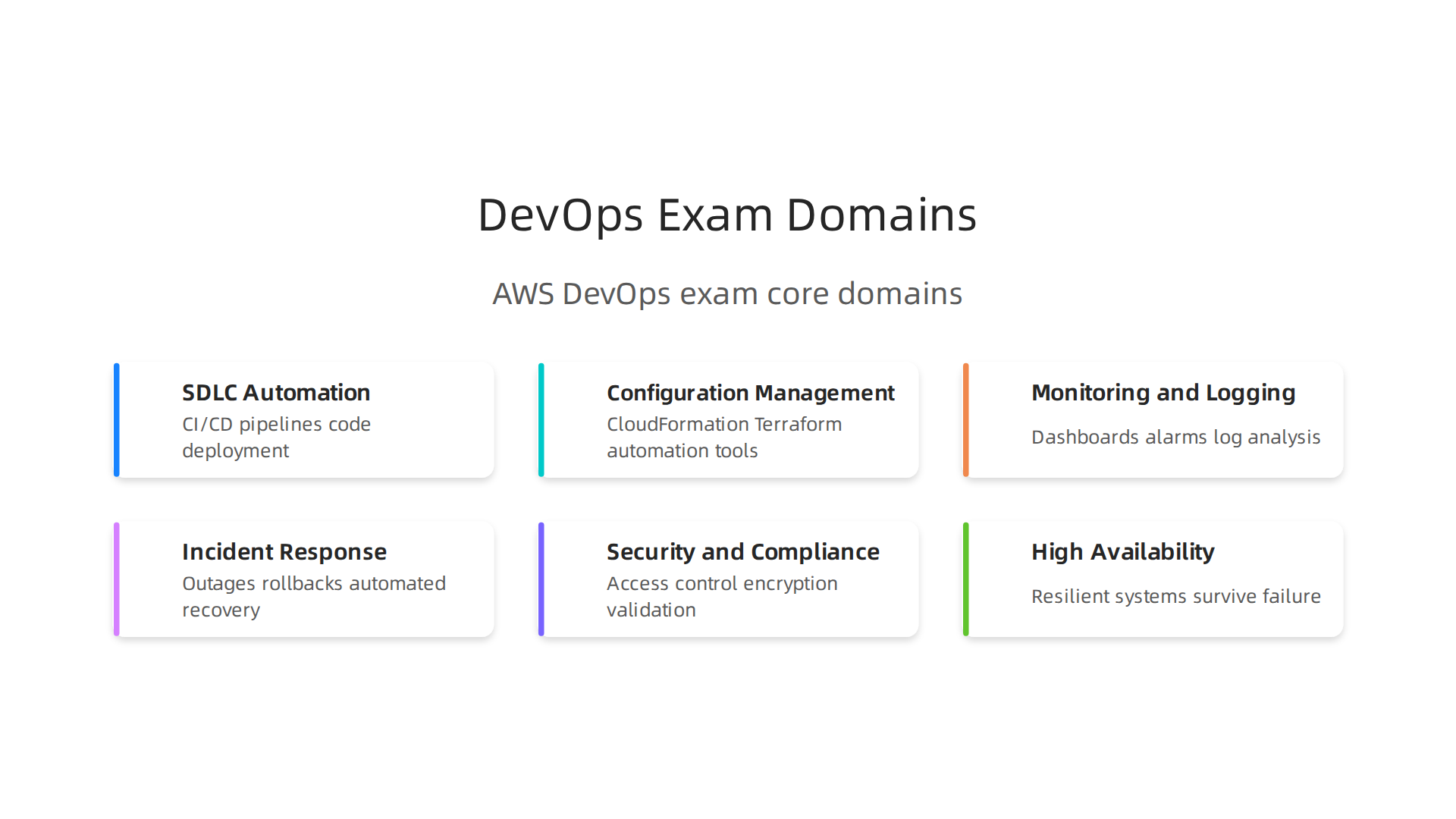The image size is (1456, 819).
Task: Click the AWS DevOps exam core domains subtitle
Action: click(x=727, y=294)
